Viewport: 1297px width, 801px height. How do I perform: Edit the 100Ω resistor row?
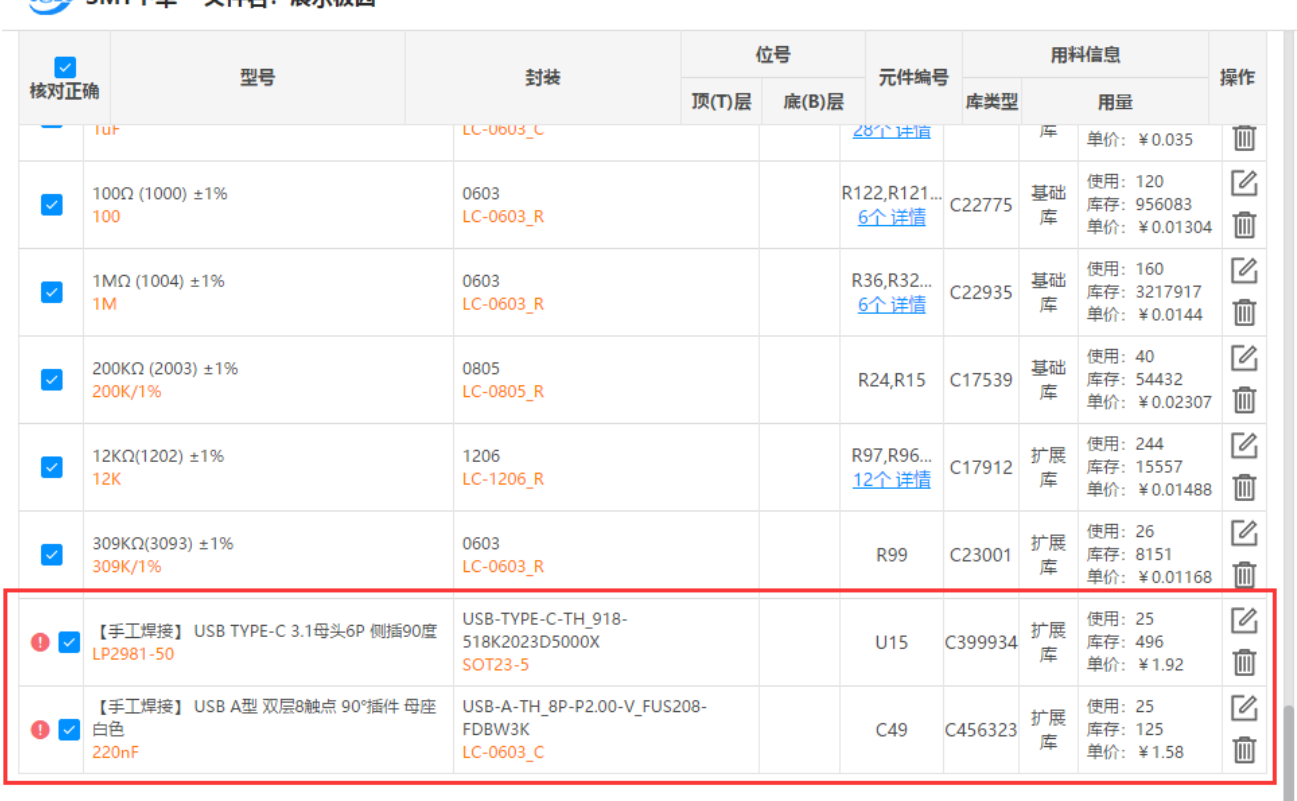tap(1243, 183)
